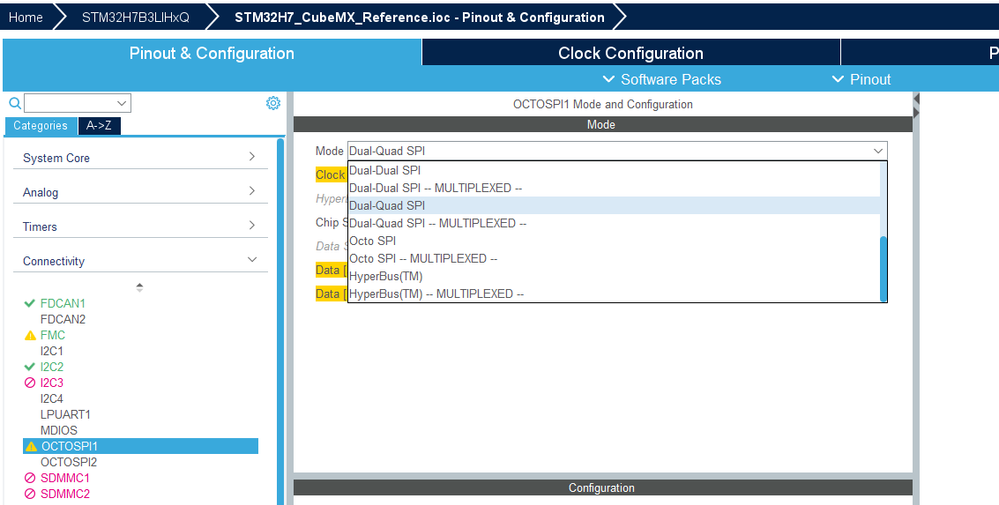The image size is (999, 505).
Task: Click the warning triangle beside OCTOSPI1
Action: (31, 446)
